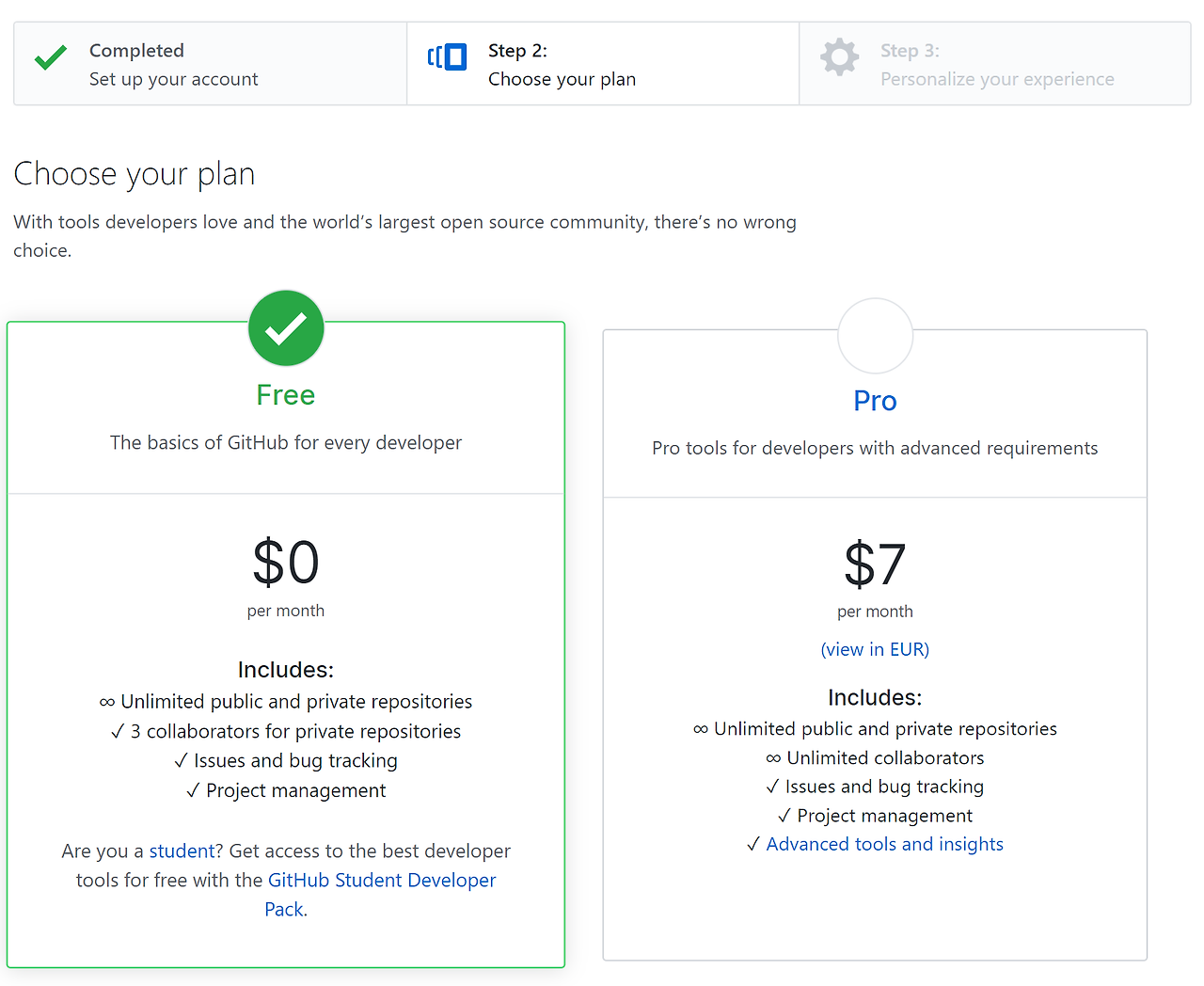Click the green Completed checkmark icon
The height and width of the screenshot is (986, 1204).
[x=51, y=58]
